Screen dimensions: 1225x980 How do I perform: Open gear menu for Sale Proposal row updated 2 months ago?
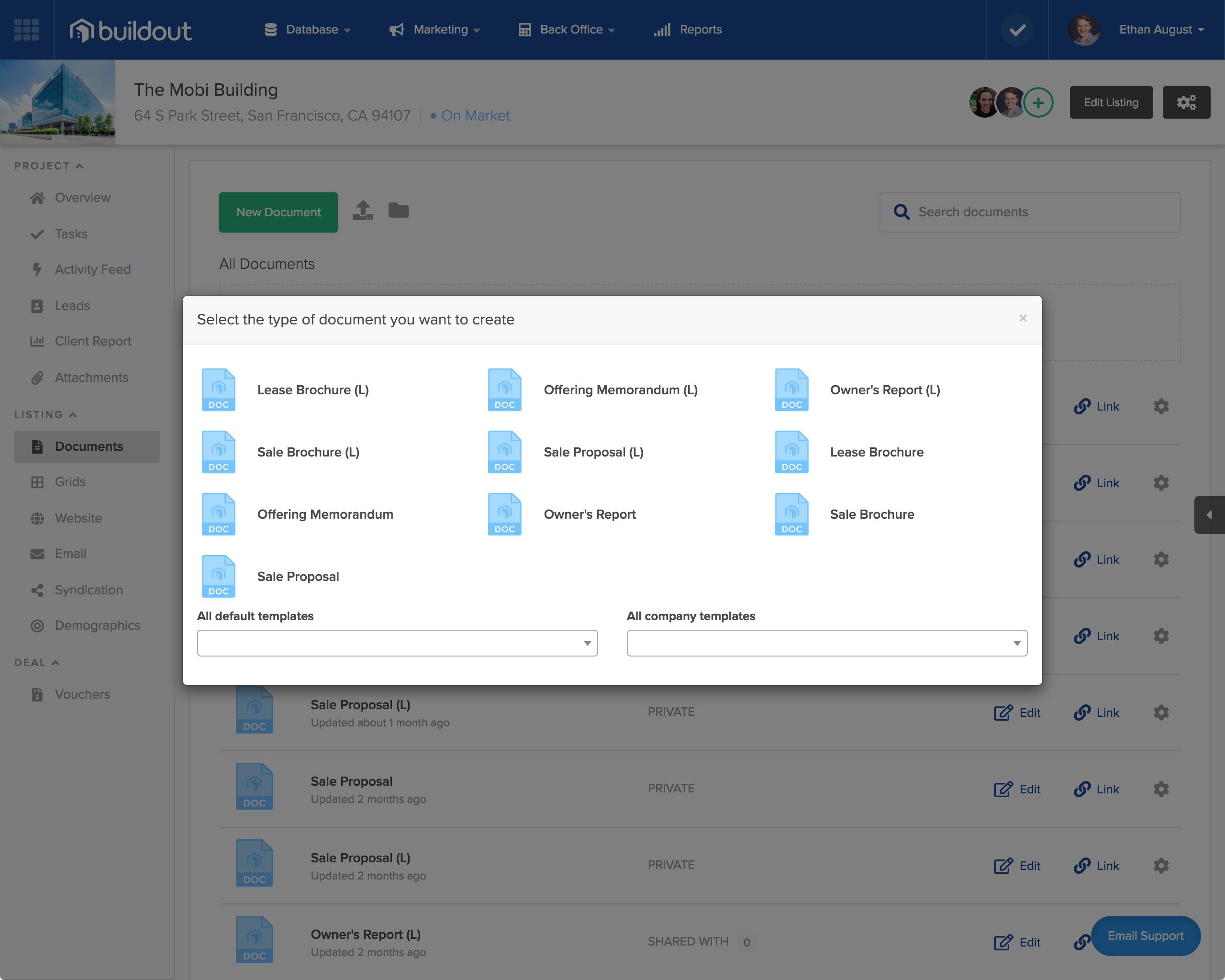click(x=1161, y=789)
